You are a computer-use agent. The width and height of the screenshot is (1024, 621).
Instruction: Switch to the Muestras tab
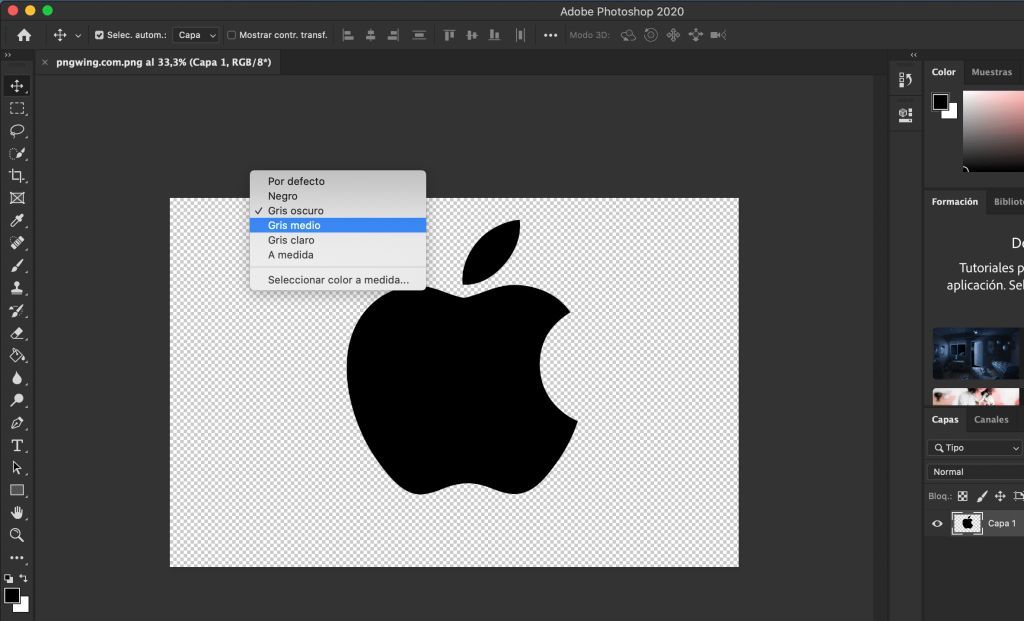click(x=991, y=72)
